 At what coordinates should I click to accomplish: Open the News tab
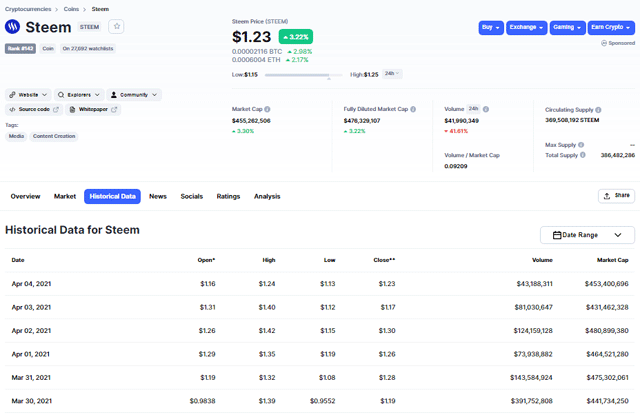pyautogui.click(x=158, y=196)
